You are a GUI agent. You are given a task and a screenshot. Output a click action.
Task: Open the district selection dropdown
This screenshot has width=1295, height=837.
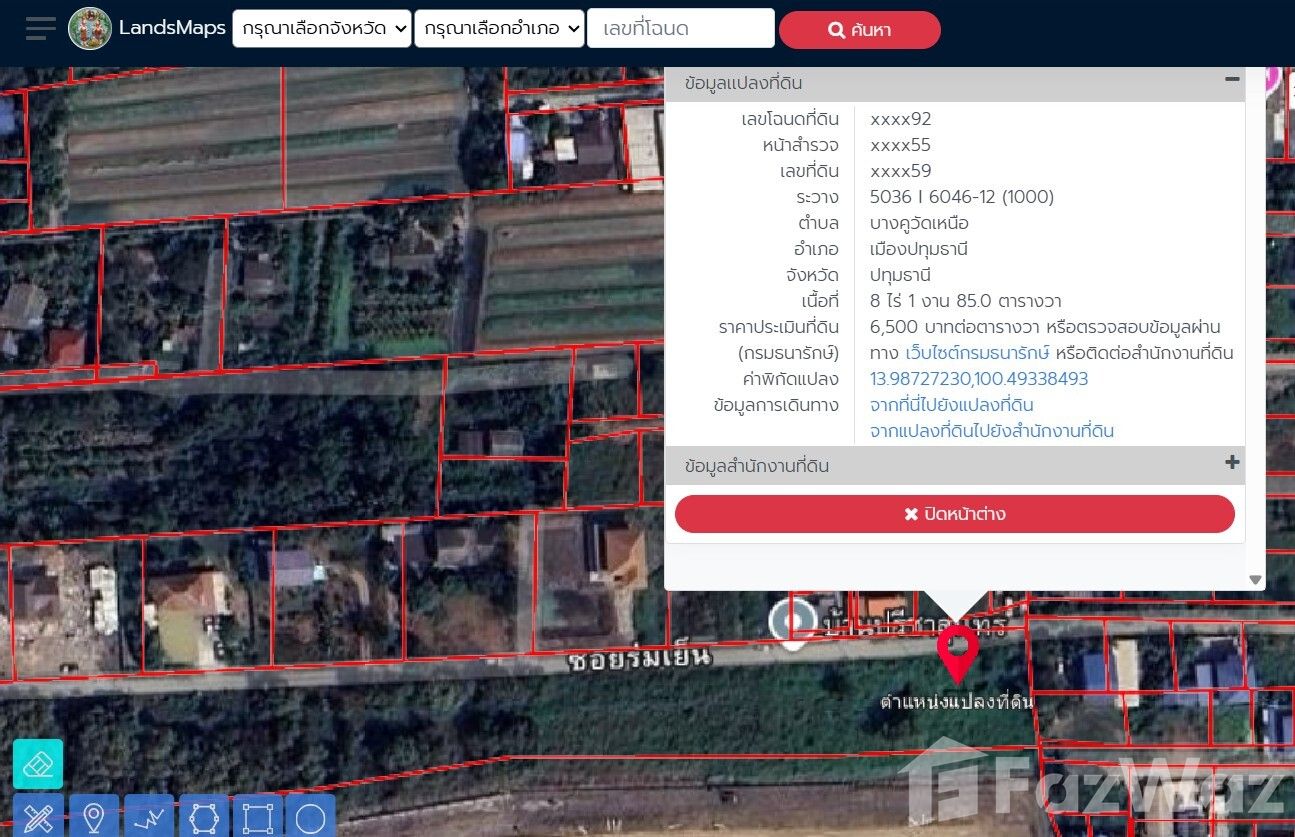[499, 29]
